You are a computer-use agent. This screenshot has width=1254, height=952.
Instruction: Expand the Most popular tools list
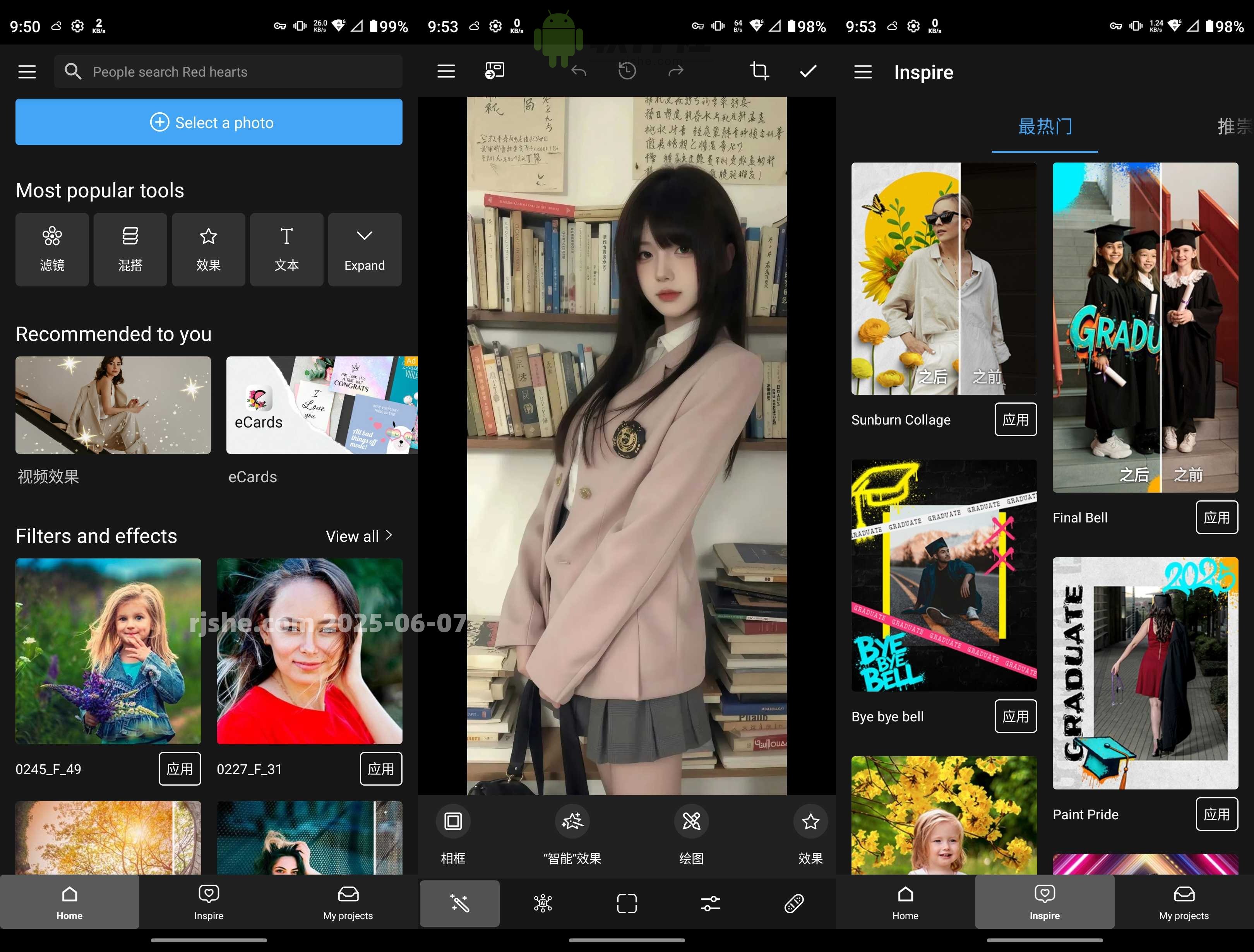[365, 250]
